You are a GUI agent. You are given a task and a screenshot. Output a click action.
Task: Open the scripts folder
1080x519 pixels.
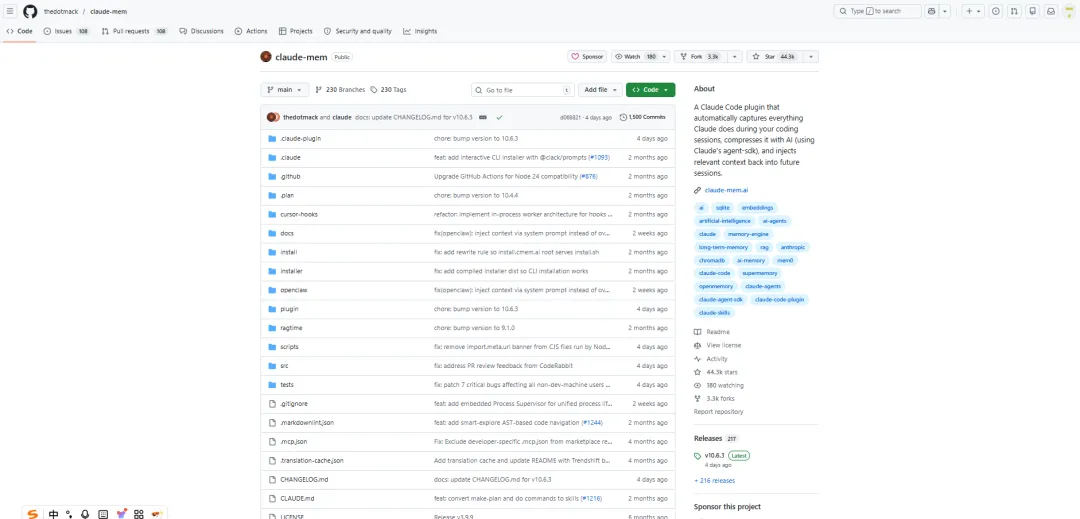[x=289, y=347]
